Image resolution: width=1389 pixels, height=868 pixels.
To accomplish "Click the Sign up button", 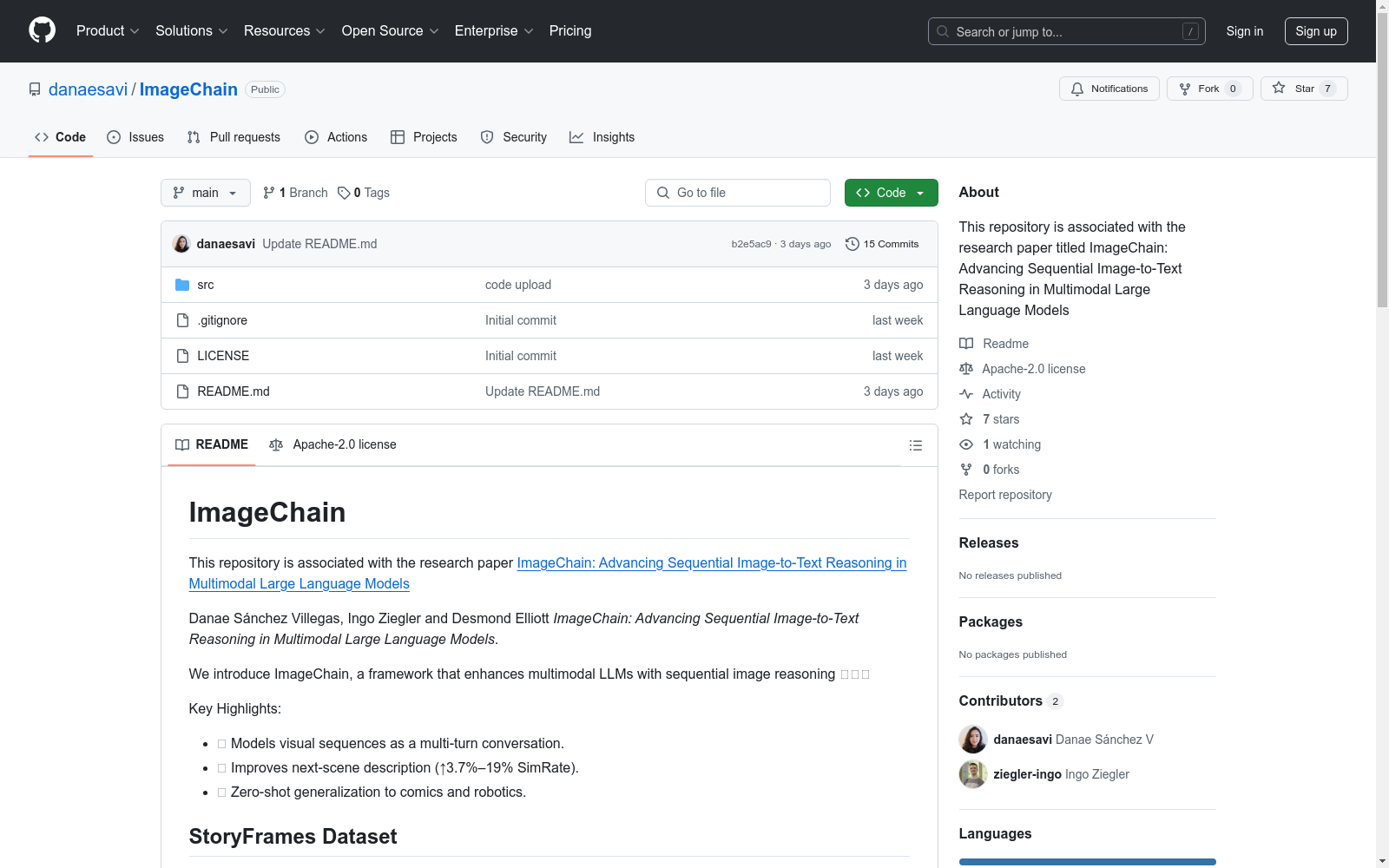I will pos(1316,31).
